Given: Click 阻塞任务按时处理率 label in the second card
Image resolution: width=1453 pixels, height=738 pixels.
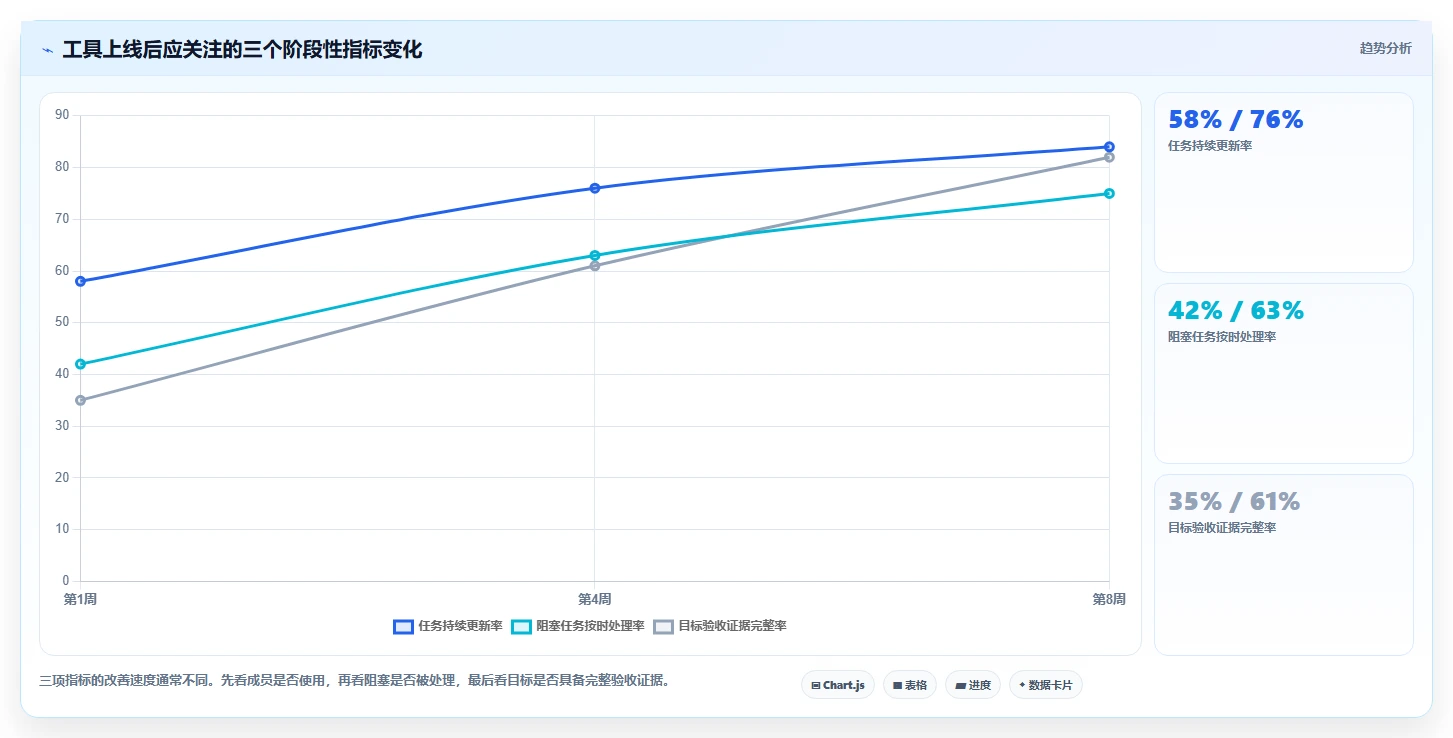Looking at the screenshot, I should [x=1222, y=337].
